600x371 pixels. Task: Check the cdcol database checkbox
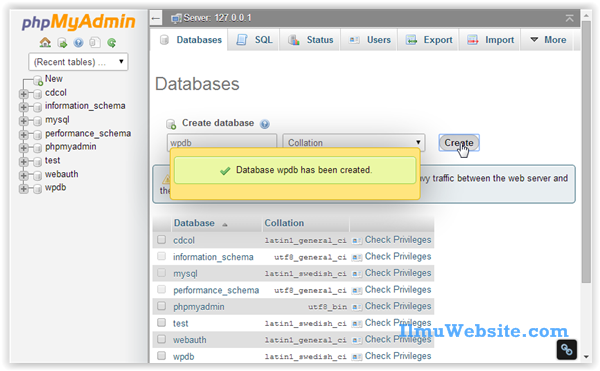point(161,239)
